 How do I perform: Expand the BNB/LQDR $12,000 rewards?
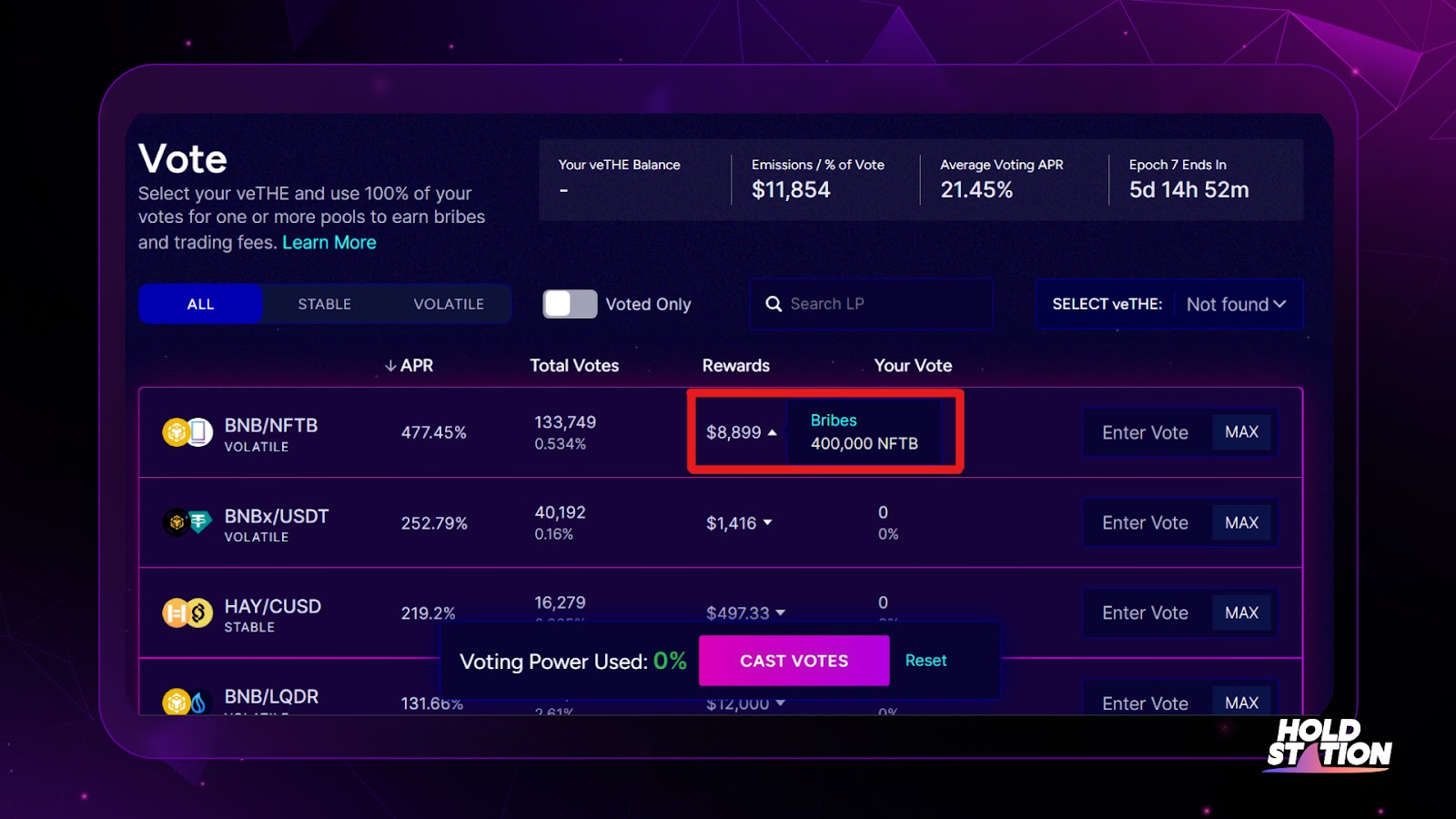(781, 703)
